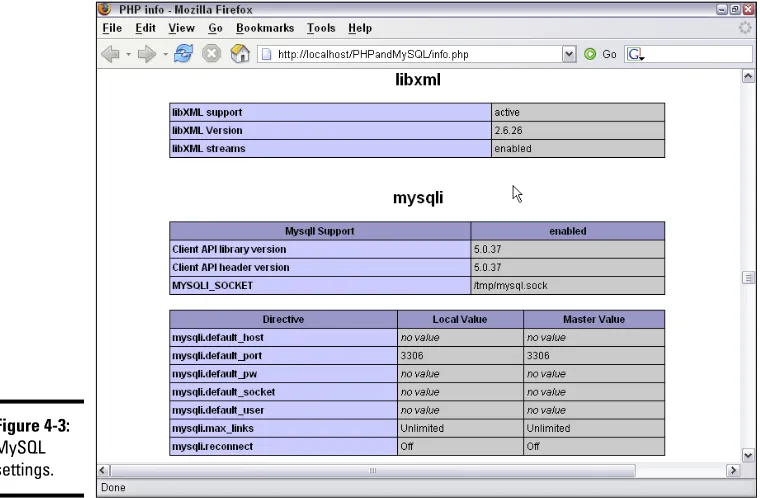Screen dimensions: 760x498
Task: Open the Tools menu
Action: click(x=321, y=28)
